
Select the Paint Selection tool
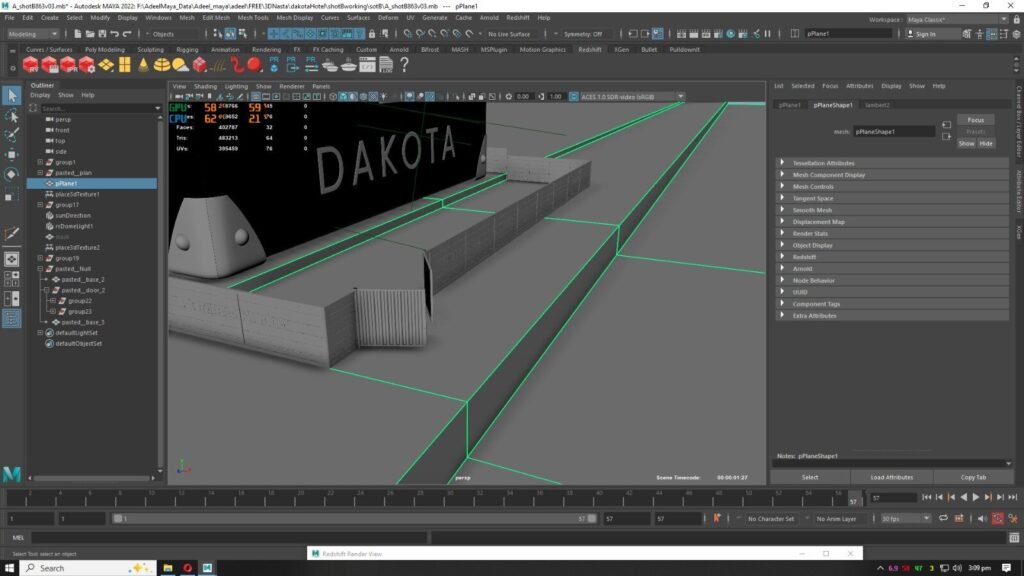click(x=12, y=135)
